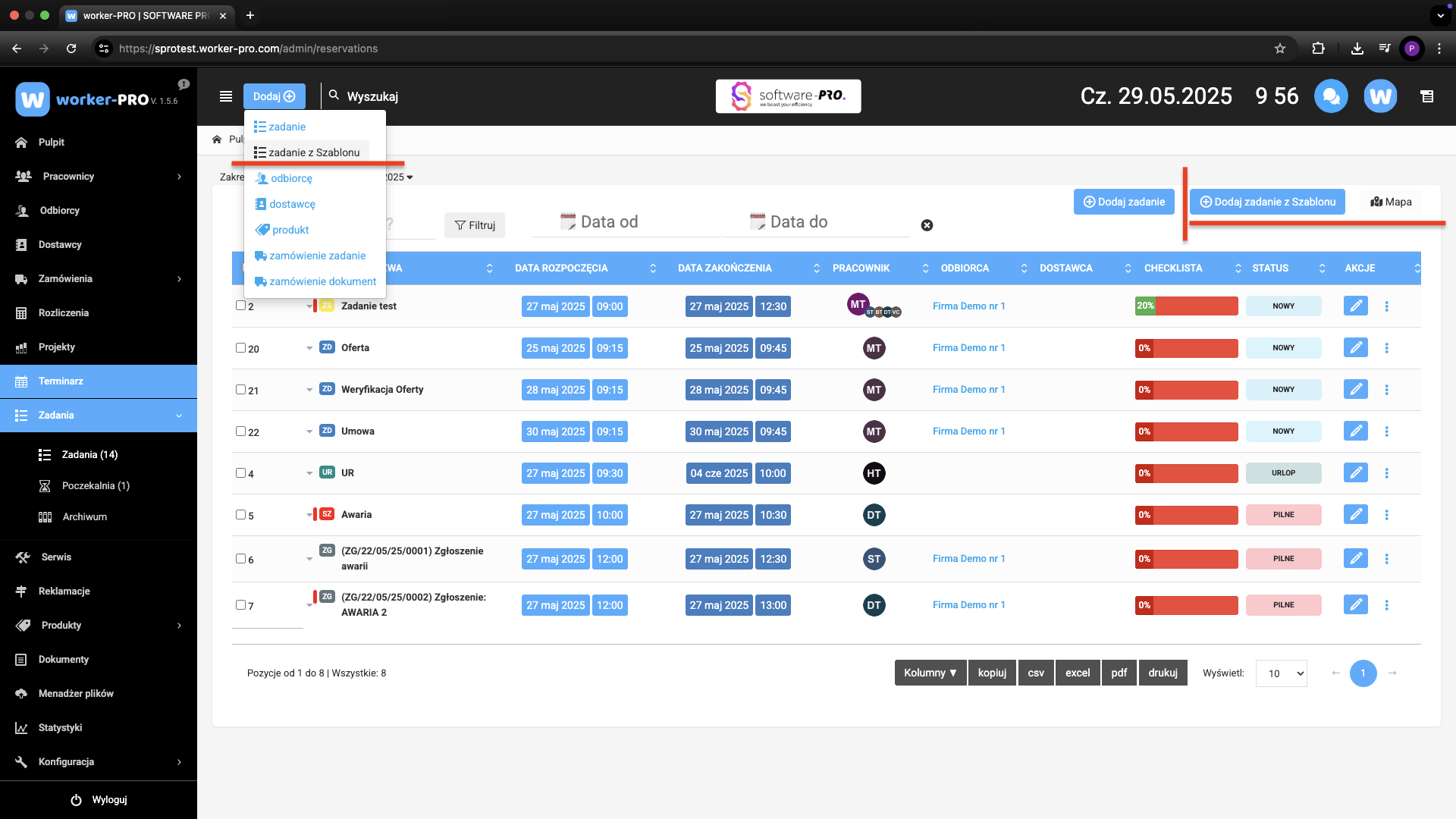Select checkbox of task row 5 Awaria
This screenshot has width=1456, height=819.
(240, 515)
